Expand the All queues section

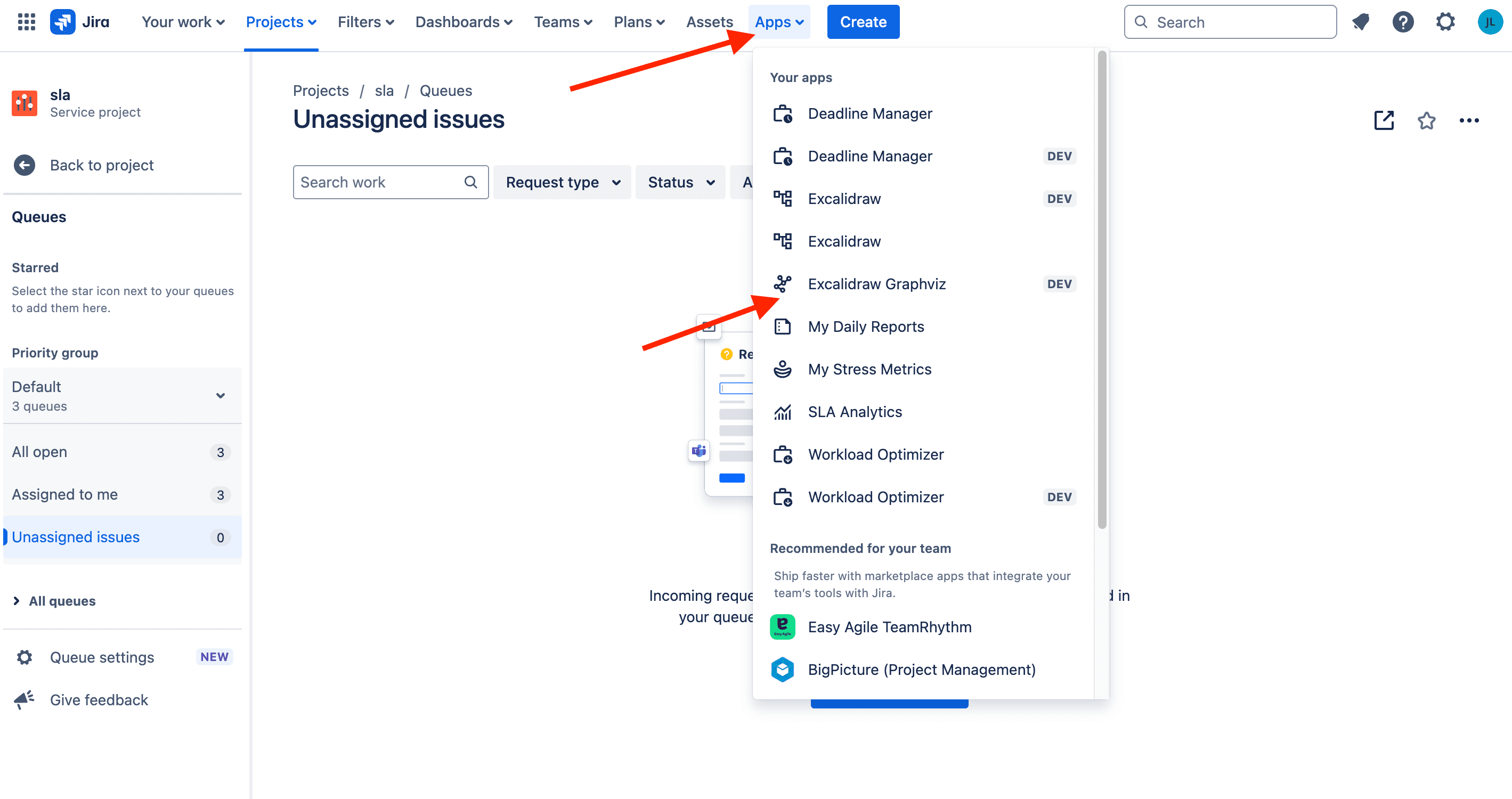(54, 601)
